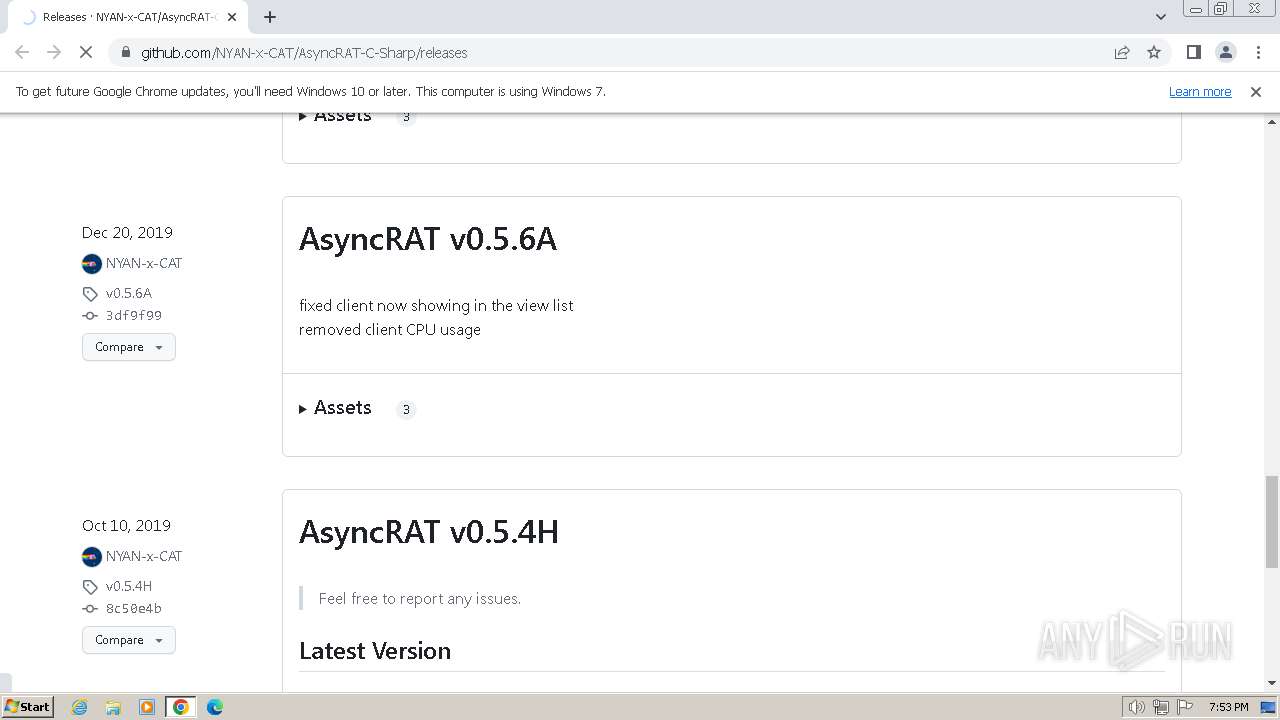The image size is (1280, 720).
Task: Close the Releases tab
Action: pos(232,17)
